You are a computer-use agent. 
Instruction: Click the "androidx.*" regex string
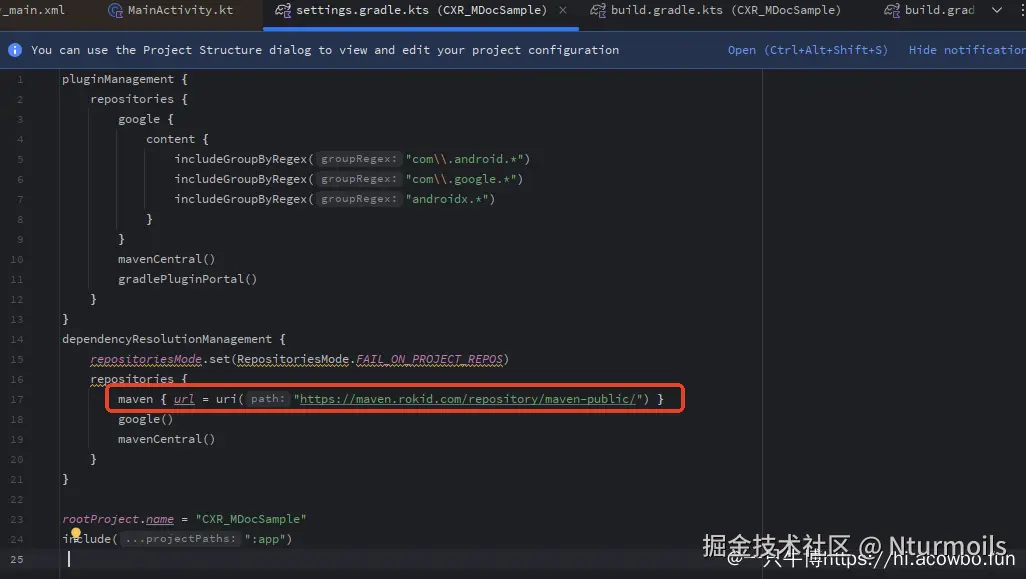coord(447,199)
